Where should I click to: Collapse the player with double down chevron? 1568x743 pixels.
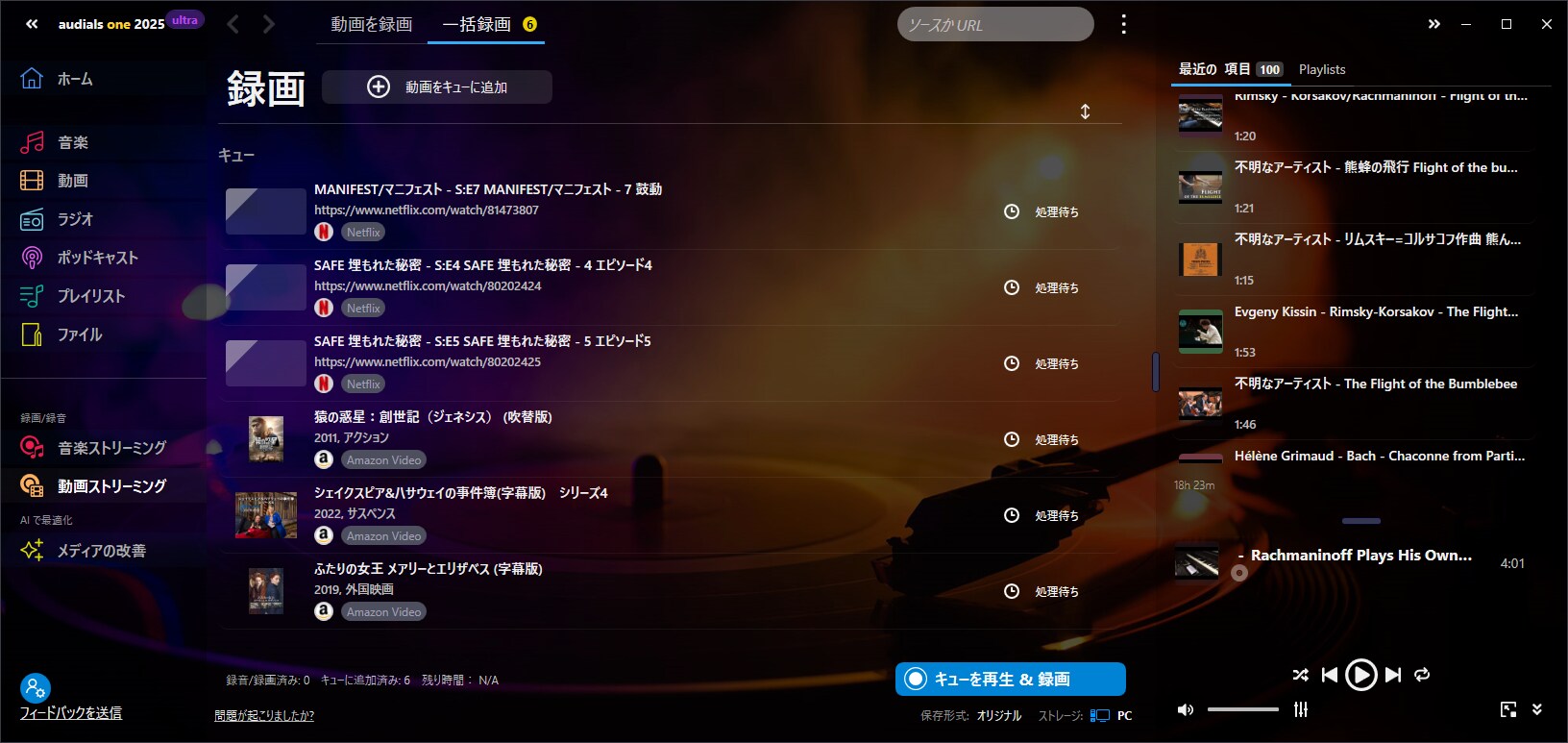1536,709
